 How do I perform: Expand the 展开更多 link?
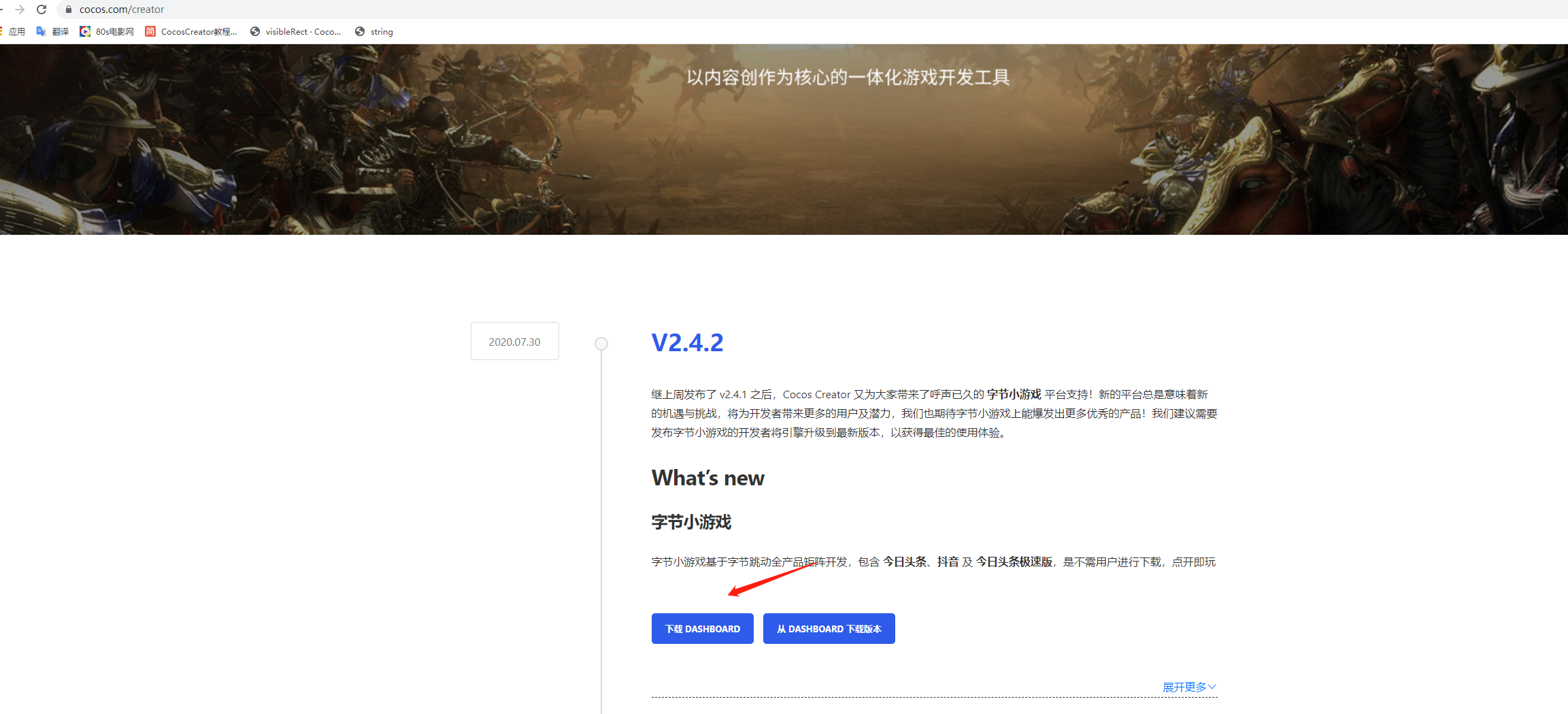[x=1189, y=687]
